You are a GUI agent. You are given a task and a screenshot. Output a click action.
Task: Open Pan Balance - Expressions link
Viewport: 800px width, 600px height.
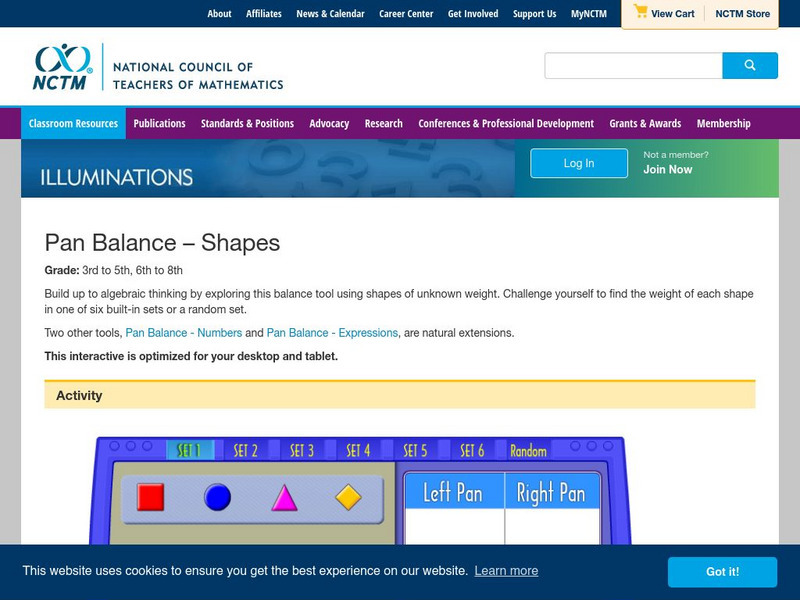(x=332, y=333)
